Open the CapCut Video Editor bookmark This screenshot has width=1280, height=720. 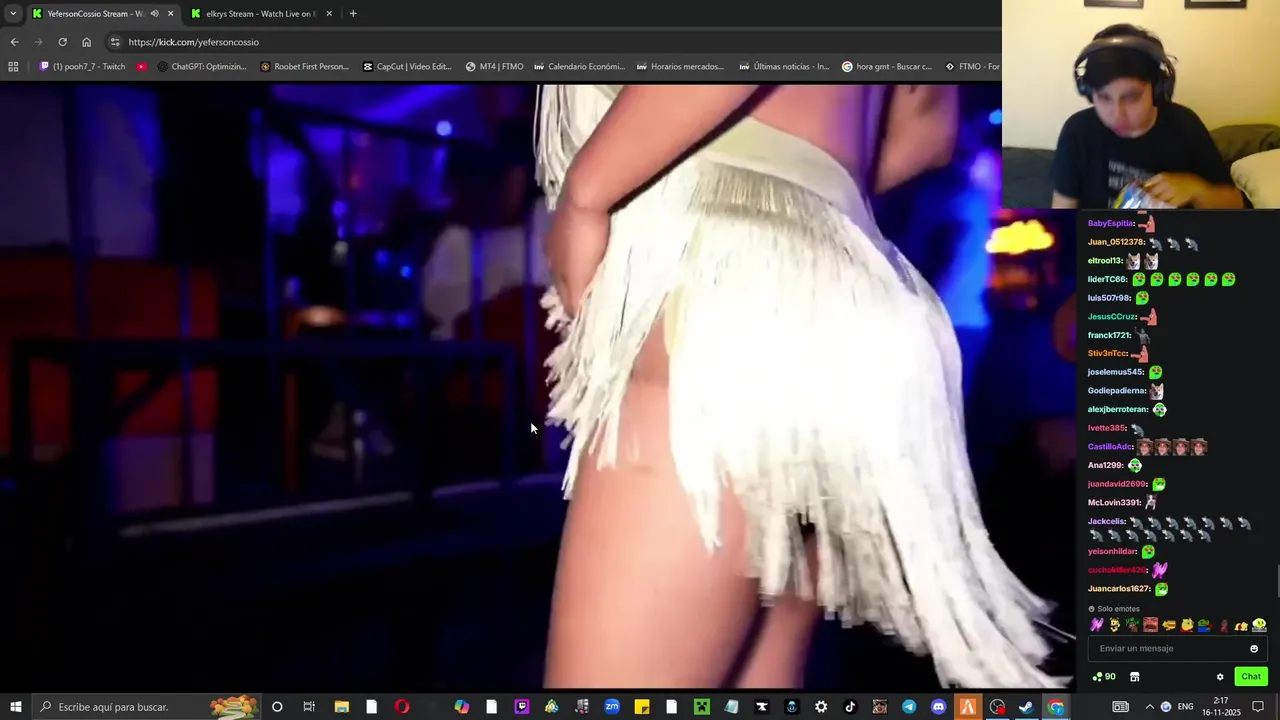click(x=407, y=67)
